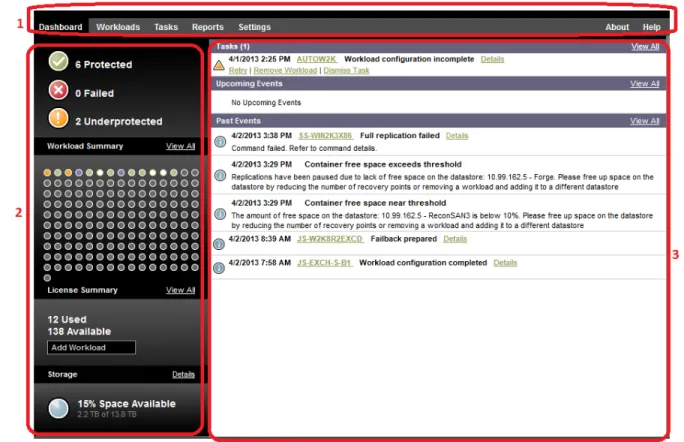
Task: Click the 'No Upcoming Events' text
Action: coord(266,103)
